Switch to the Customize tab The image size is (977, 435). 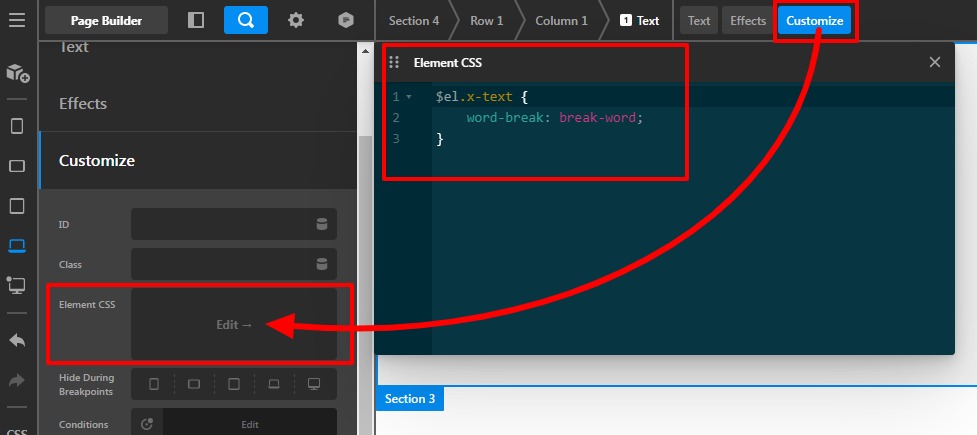click(814, 20)
